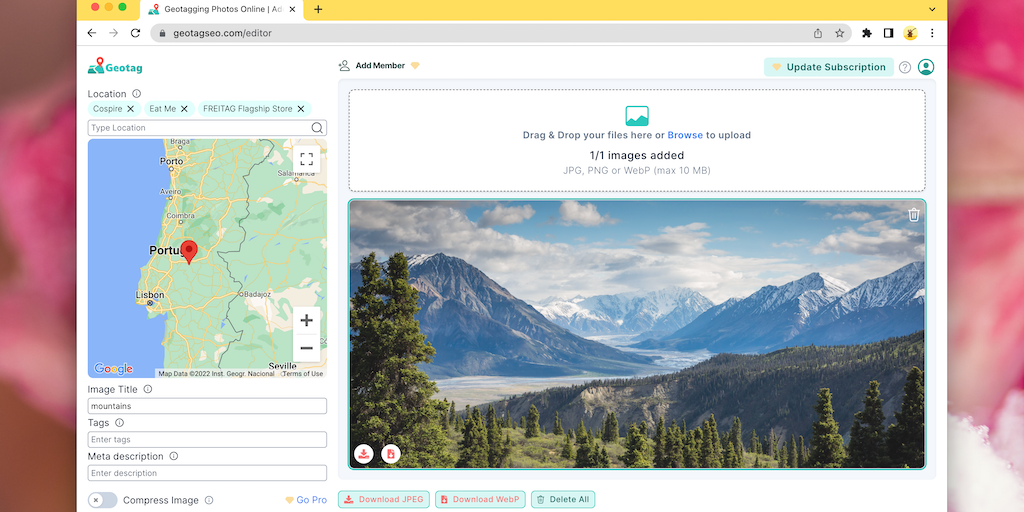Go forward in browser history

114,33
